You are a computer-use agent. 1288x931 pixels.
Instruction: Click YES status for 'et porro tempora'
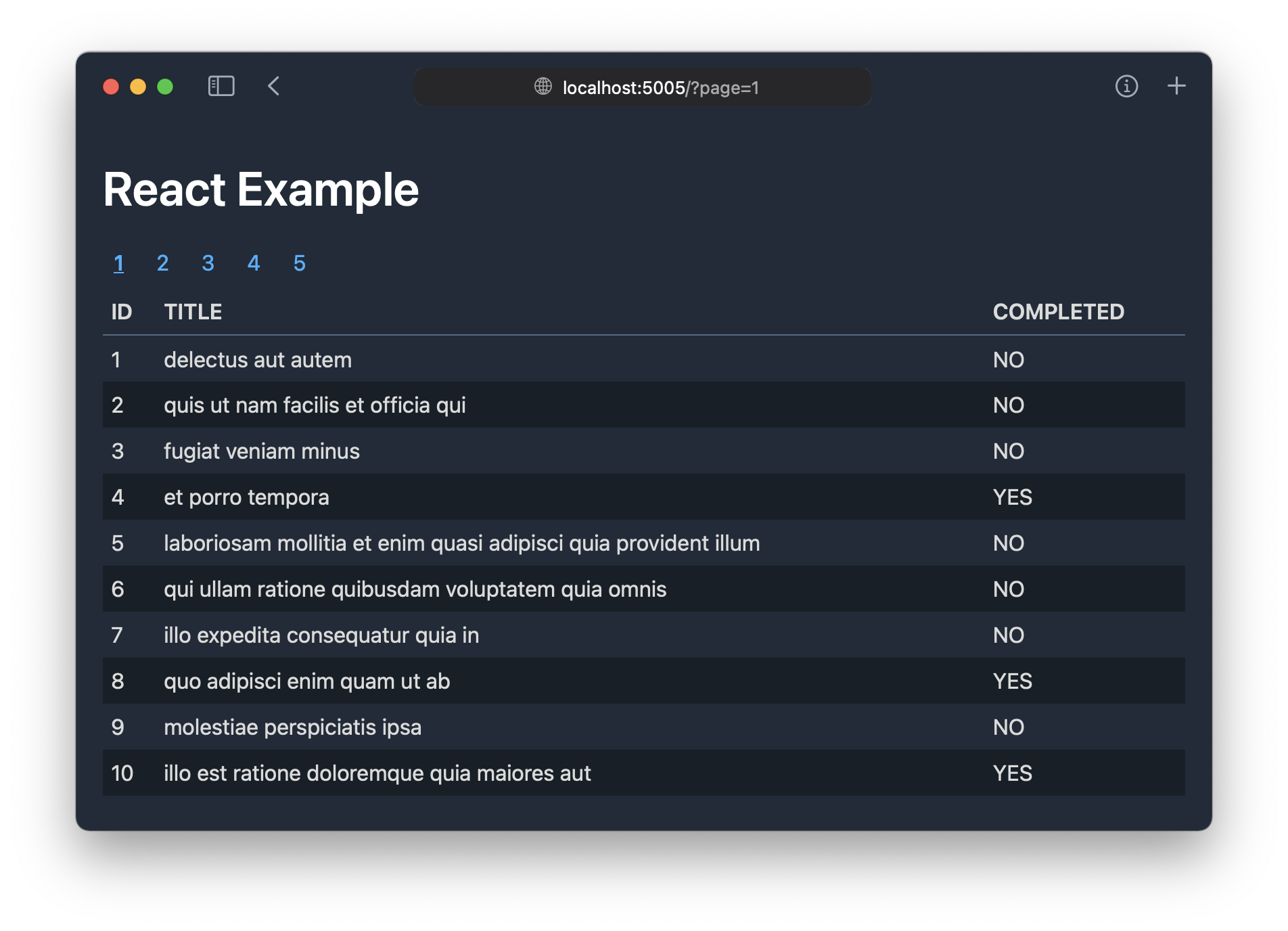click(1013, 497)
